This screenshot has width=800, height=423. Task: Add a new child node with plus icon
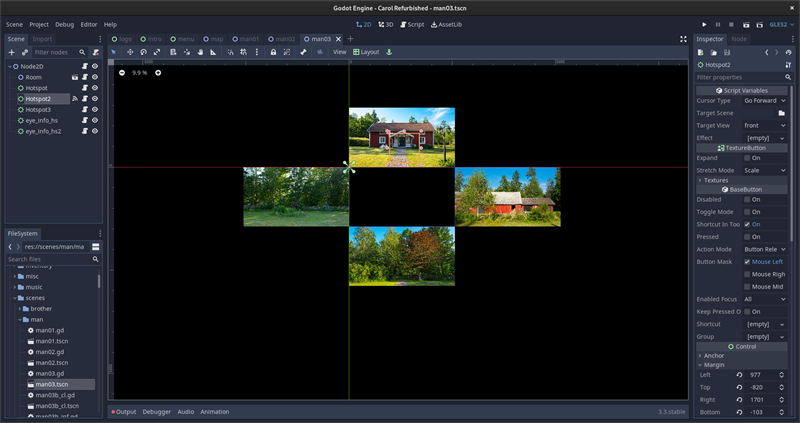tap(12, 52)
